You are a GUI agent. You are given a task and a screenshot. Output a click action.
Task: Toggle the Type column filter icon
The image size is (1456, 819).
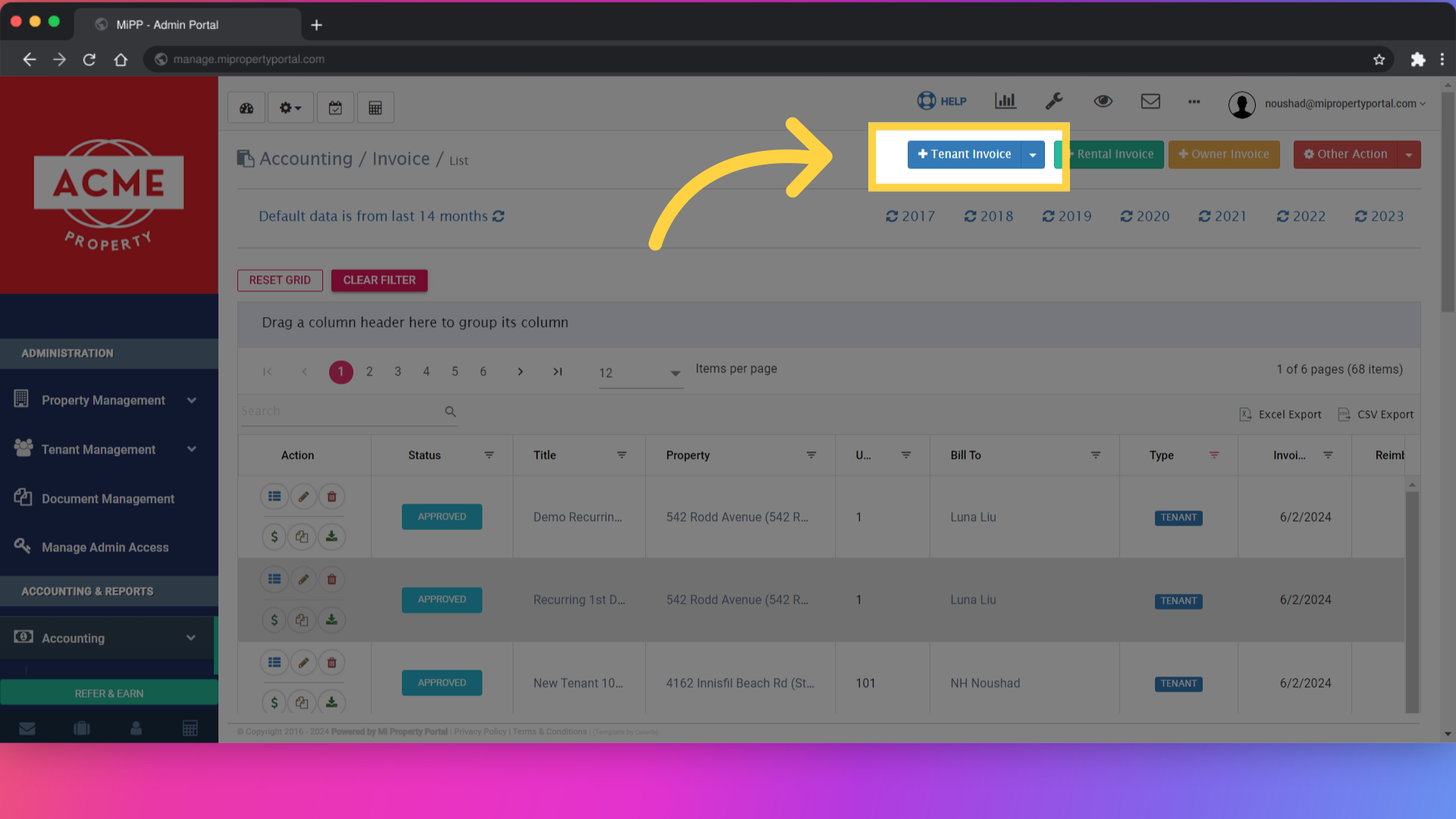1214,455
